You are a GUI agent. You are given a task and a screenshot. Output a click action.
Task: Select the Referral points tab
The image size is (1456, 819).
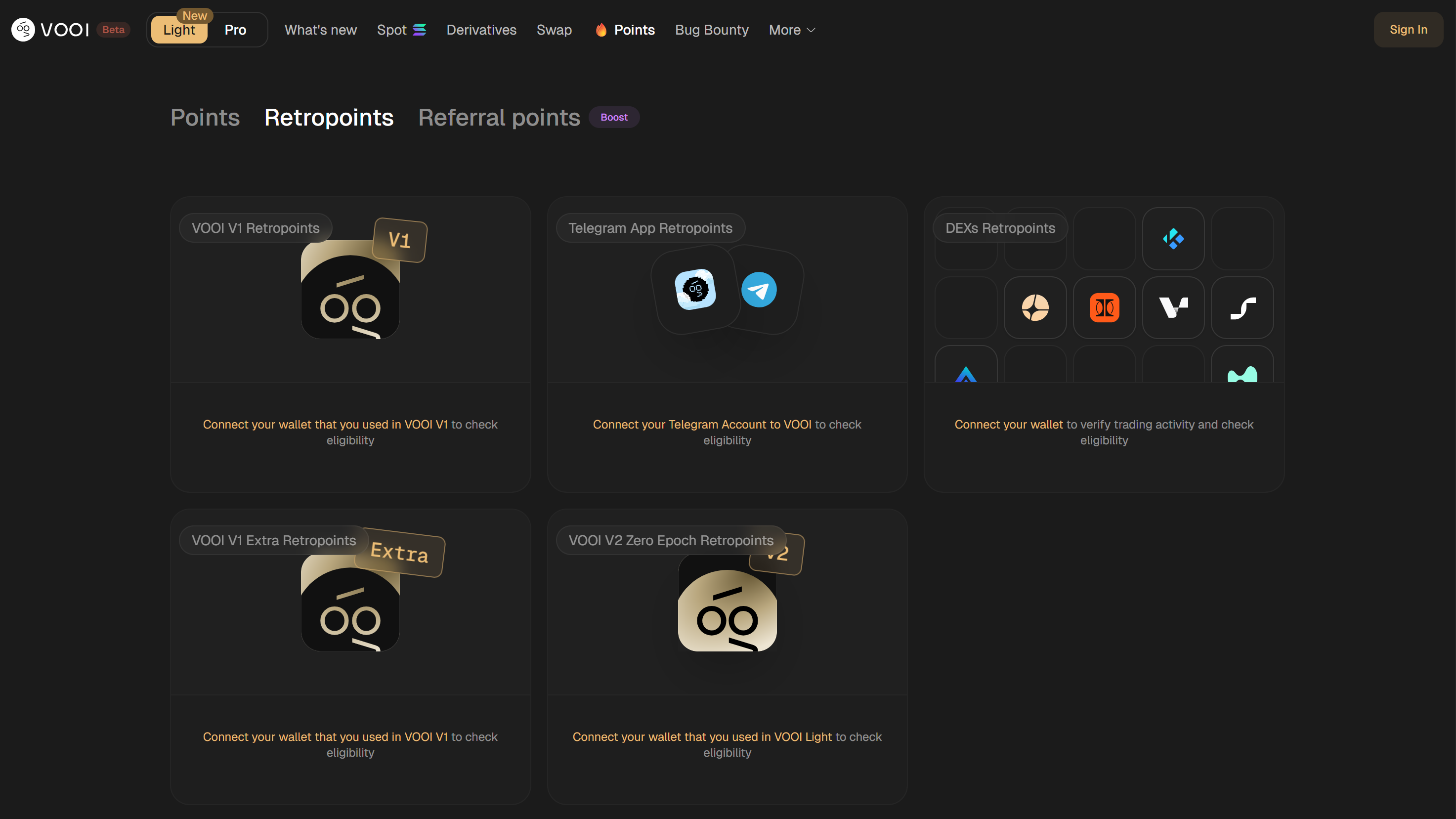(499, 118)
